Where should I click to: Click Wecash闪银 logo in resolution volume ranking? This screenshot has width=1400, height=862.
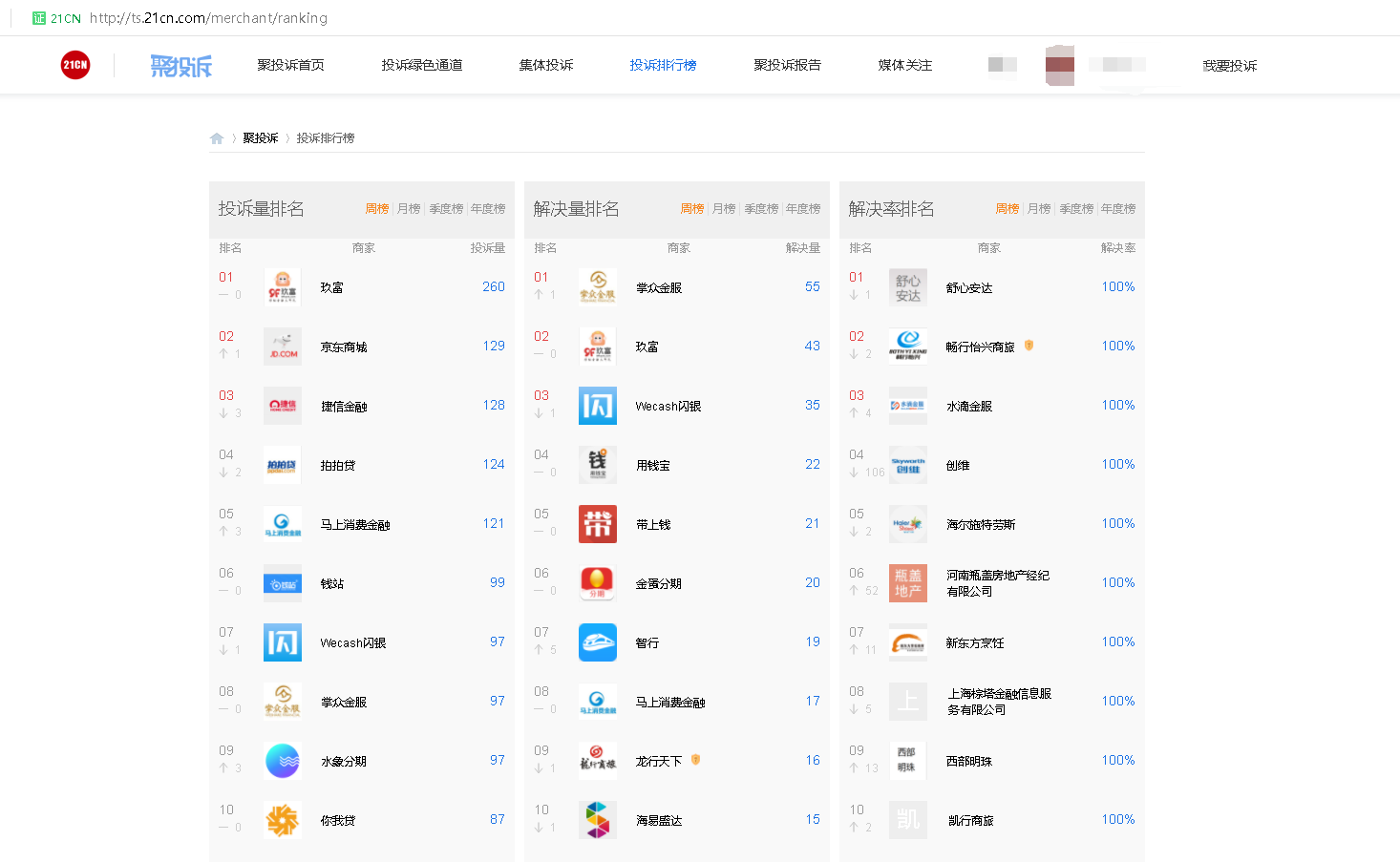click(x=598, y=406)
